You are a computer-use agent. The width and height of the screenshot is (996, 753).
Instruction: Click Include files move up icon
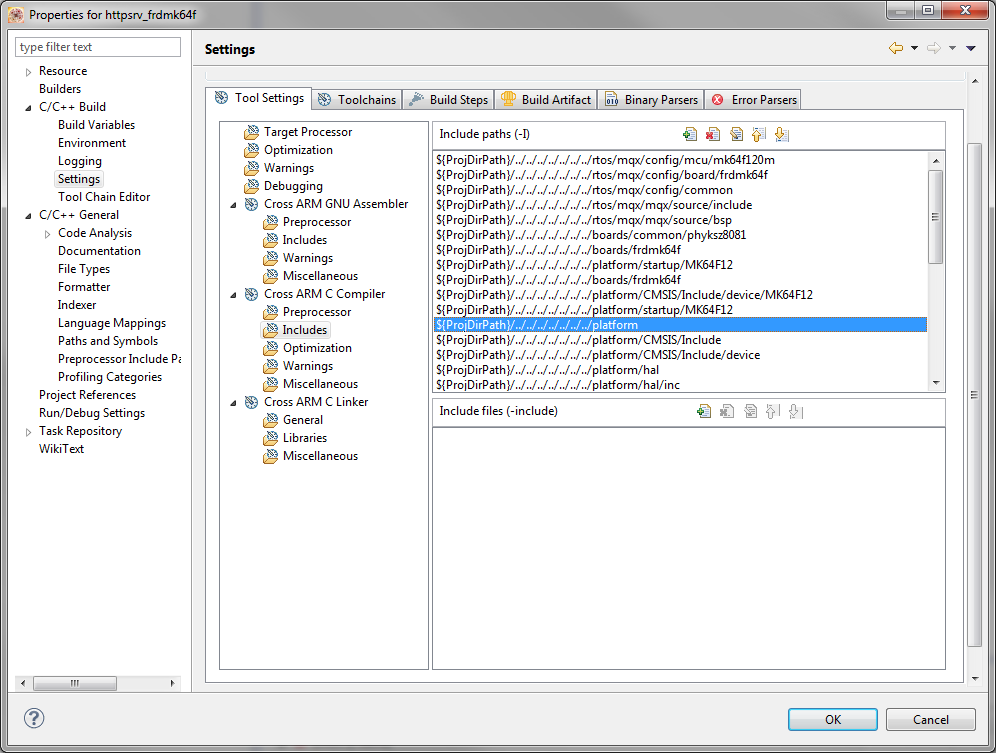click(773, 411)
